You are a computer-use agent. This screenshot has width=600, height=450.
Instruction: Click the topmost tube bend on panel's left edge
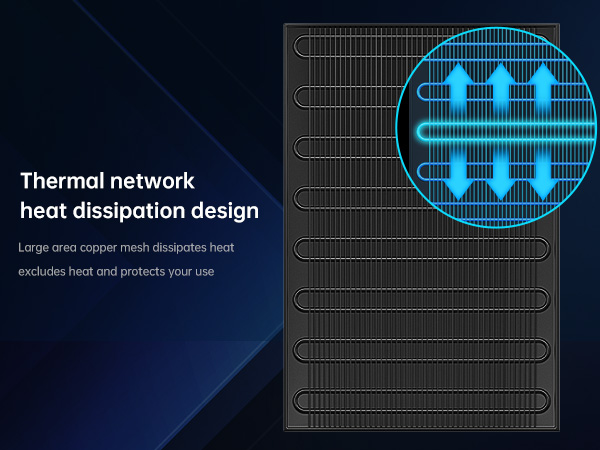(x=298, y=46)
